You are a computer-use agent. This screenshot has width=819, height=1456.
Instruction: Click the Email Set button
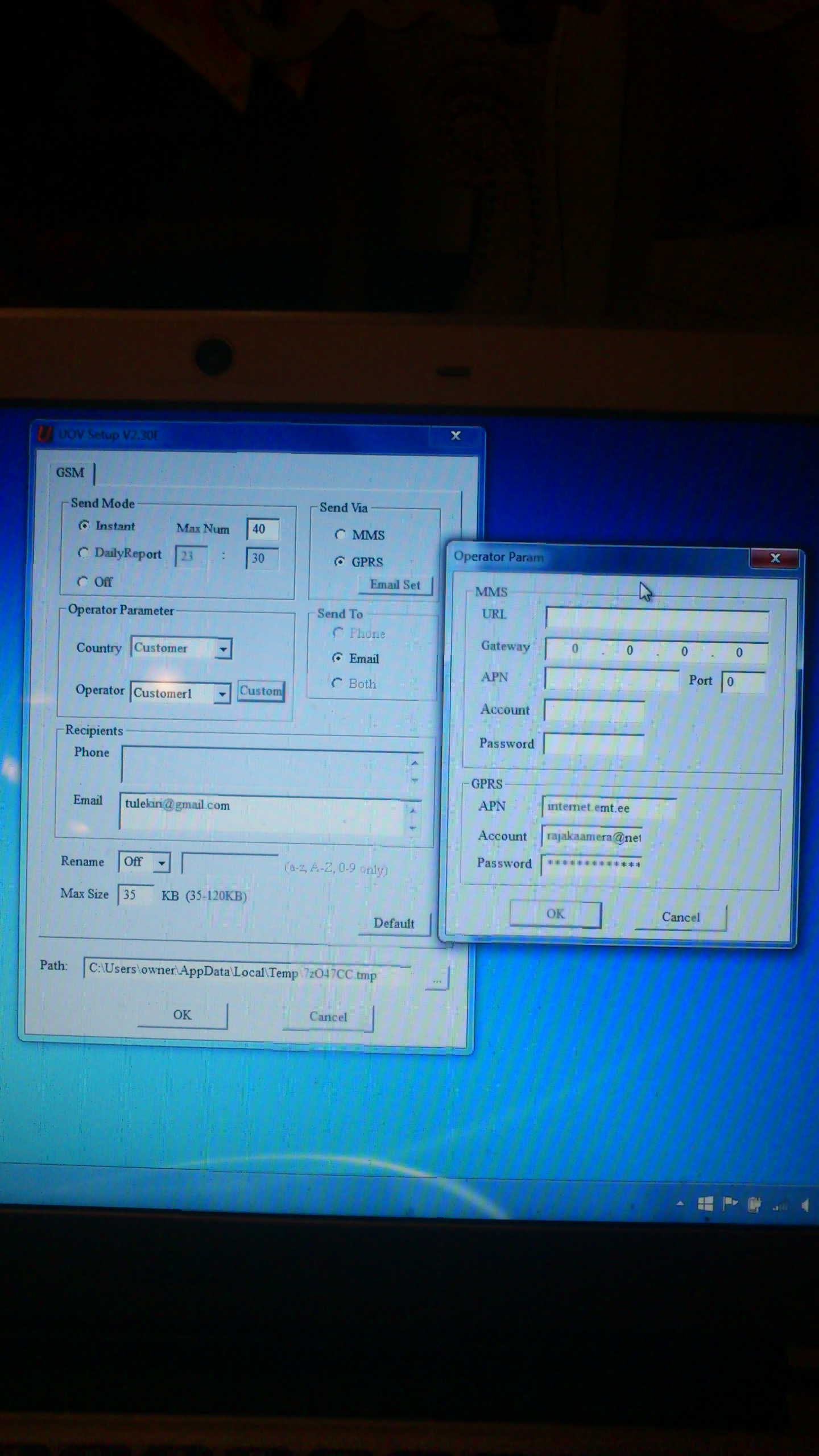(395, 585)
